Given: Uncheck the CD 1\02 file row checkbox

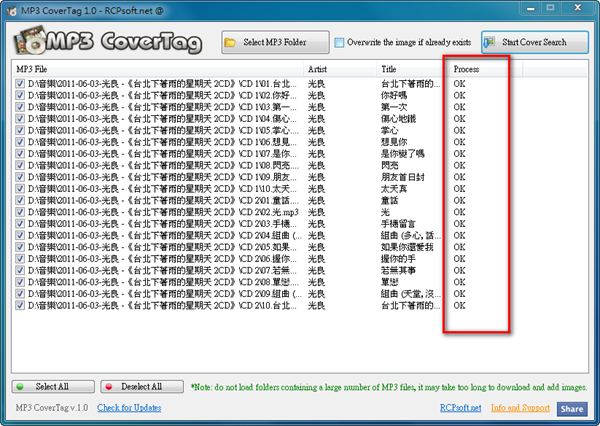Looking at the screenshot, I should (x=20, y=95).
